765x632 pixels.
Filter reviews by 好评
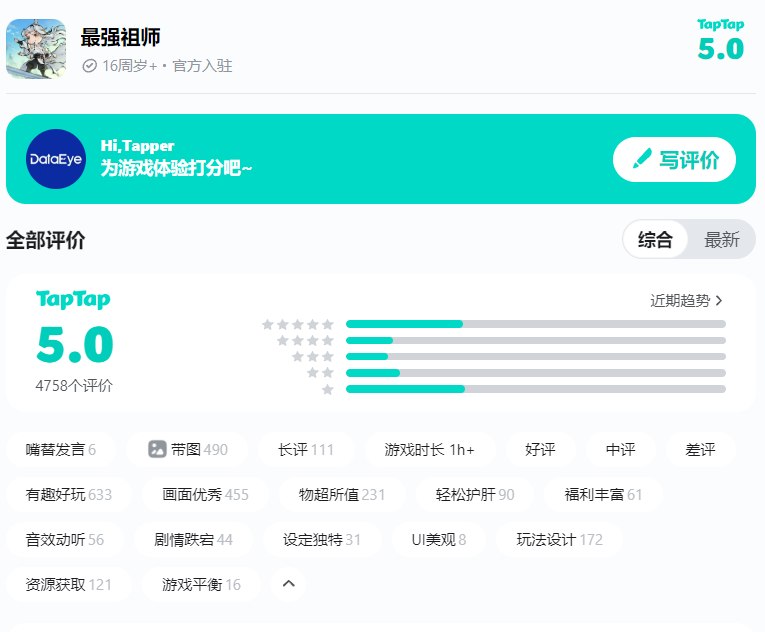tap(540, 450)
